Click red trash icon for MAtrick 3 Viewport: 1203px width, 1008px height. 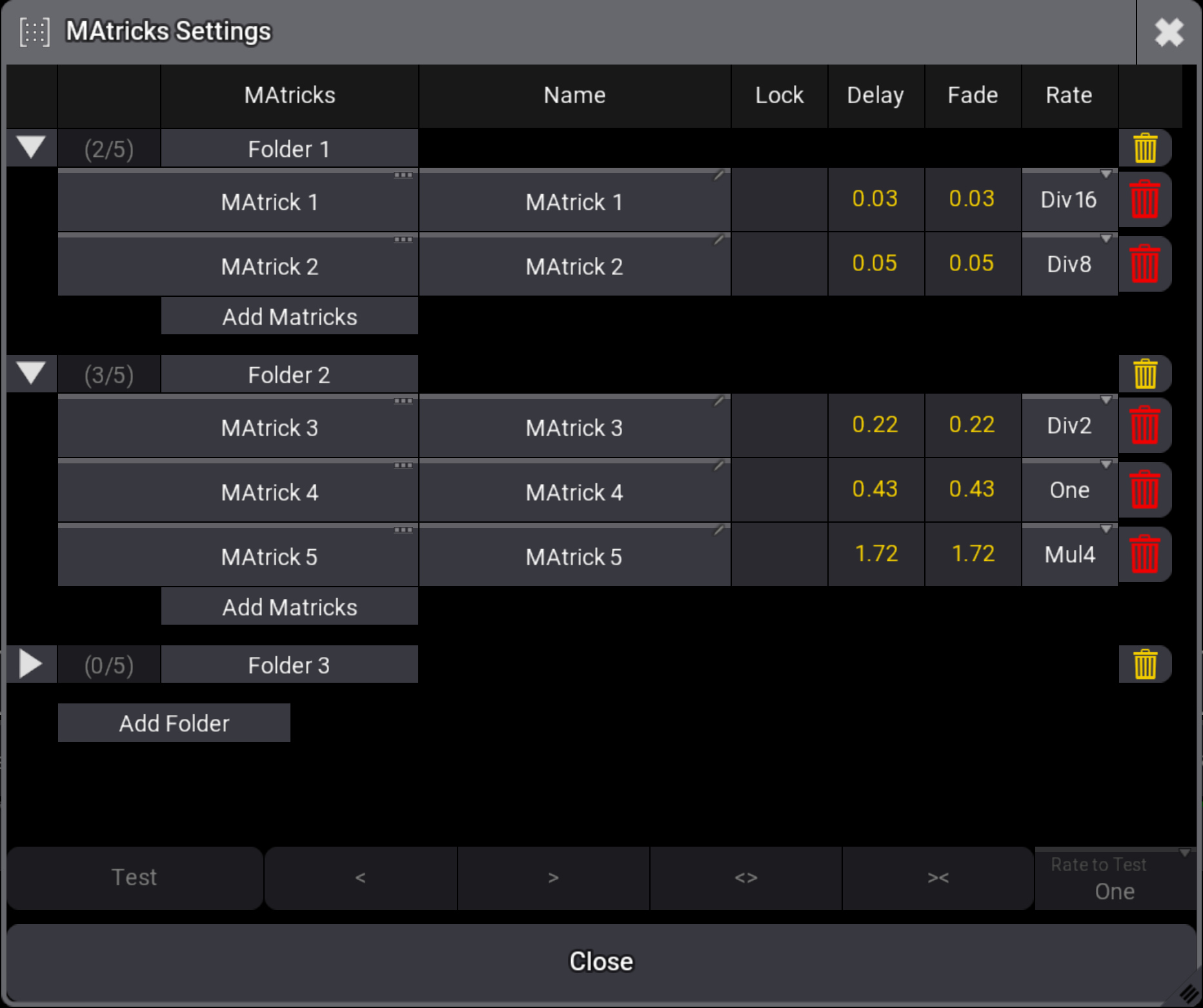[x=1145, y=425]
